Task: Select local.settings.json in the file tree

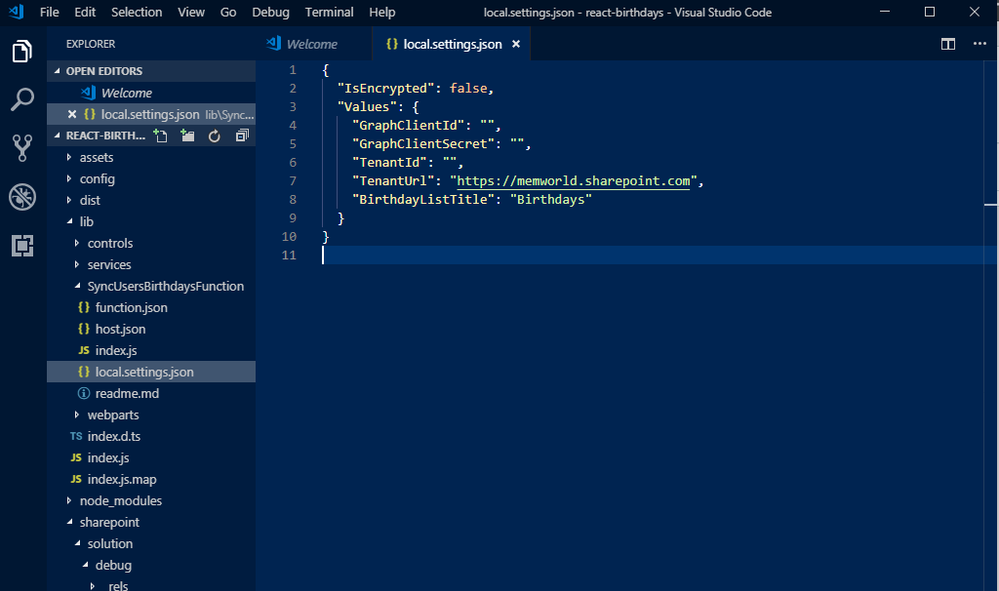Action: click(152, 372)
